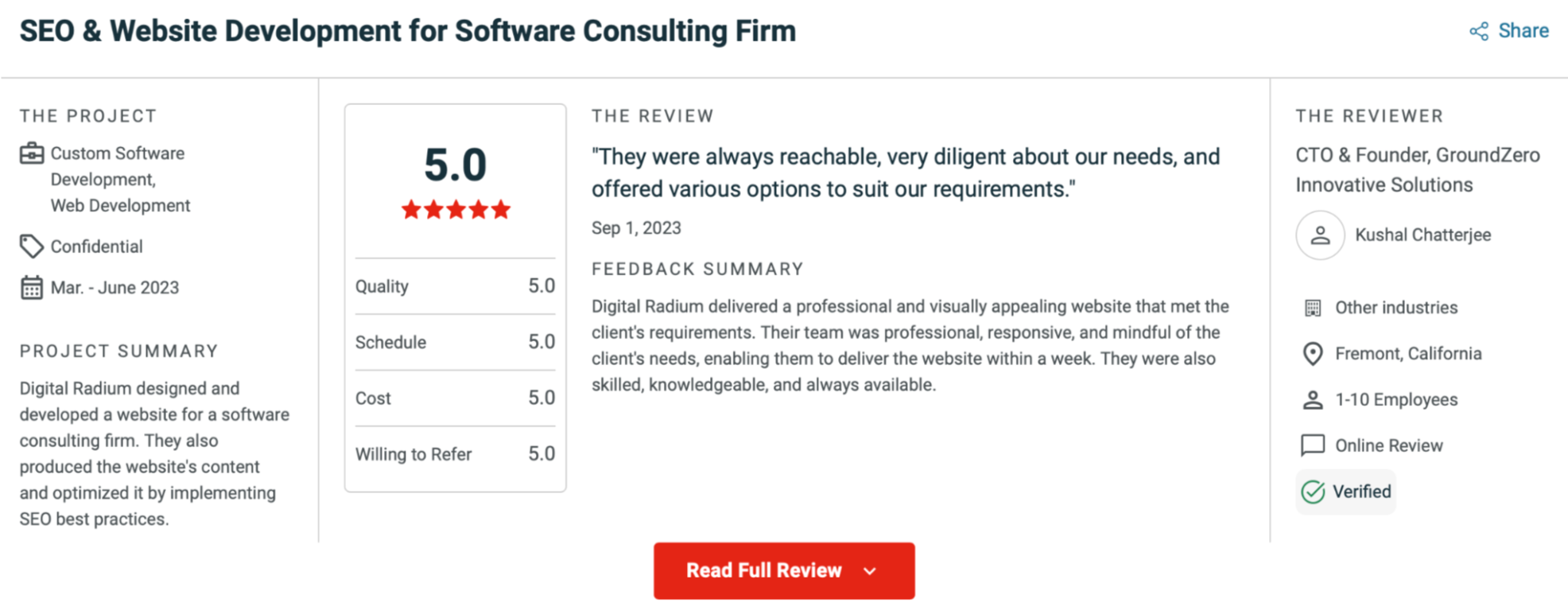Click the location pin icon near Fremont, California
1568x603 pixels.
[1313, 354]
